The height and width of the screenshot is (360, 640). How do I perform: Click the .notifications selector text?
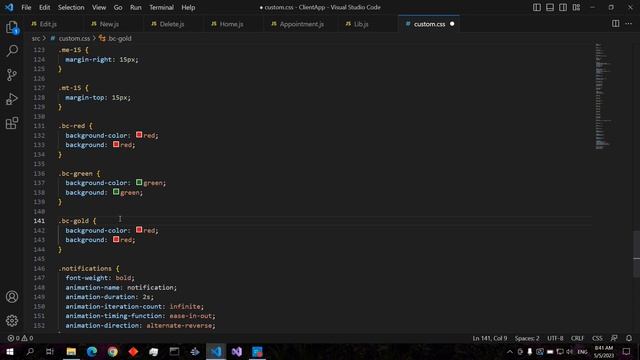point(85,268)
